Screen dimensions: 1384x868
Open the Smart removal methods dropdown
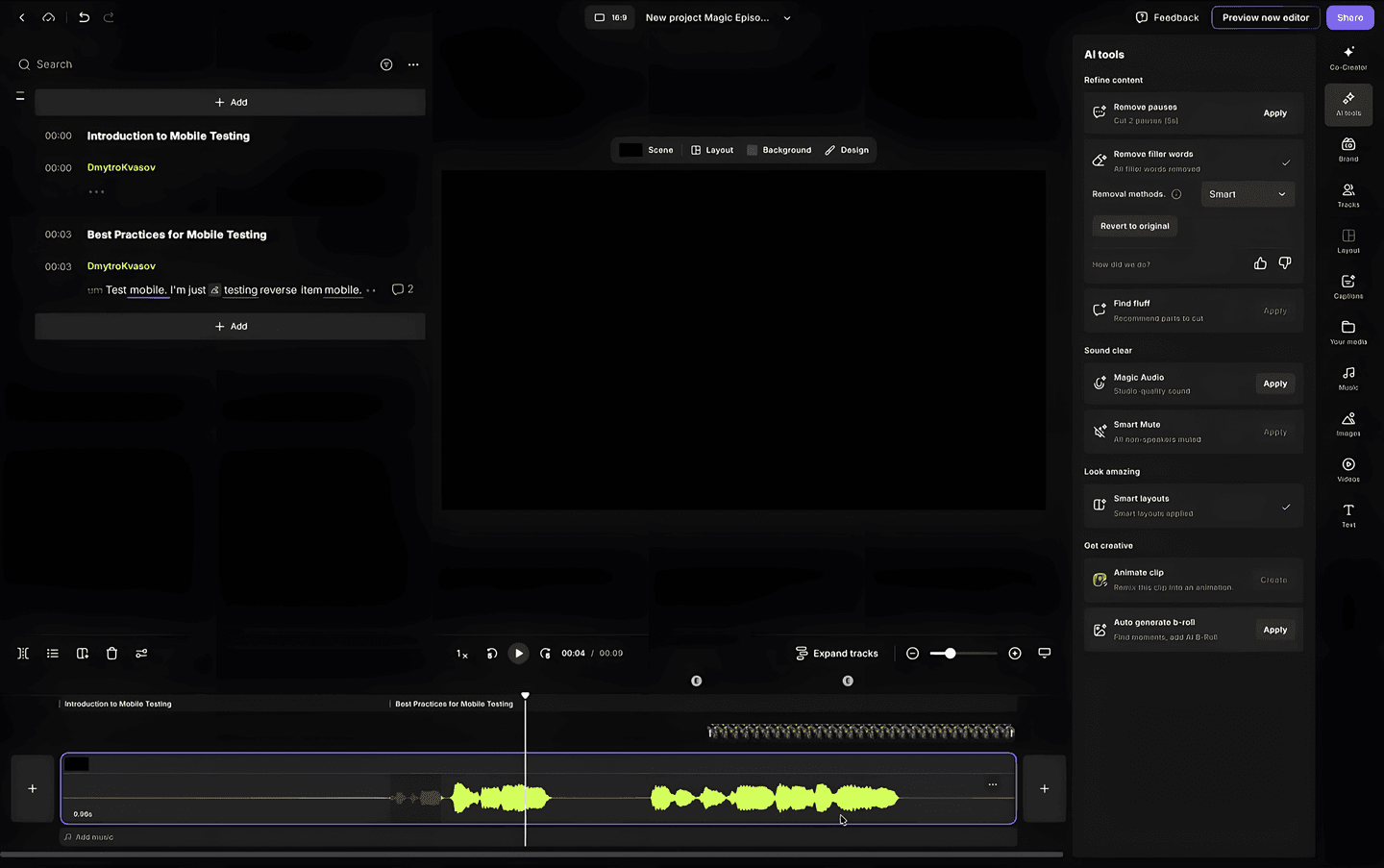[1247, 193]
